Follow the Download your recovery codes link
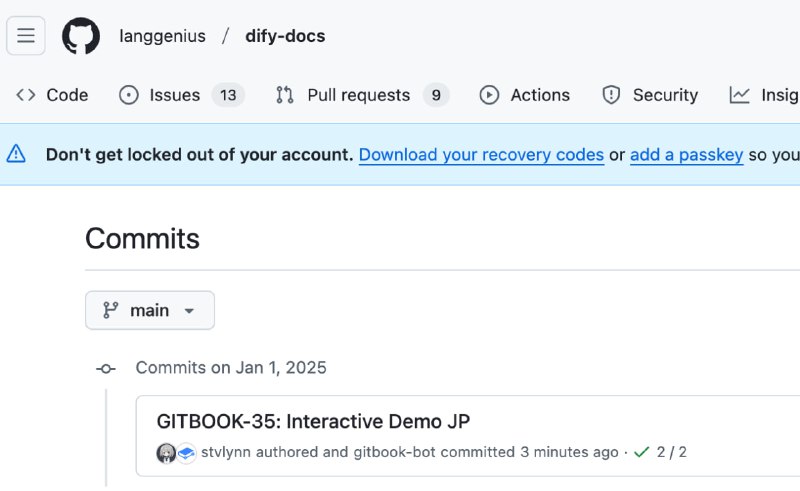 (x=481, y=155)
